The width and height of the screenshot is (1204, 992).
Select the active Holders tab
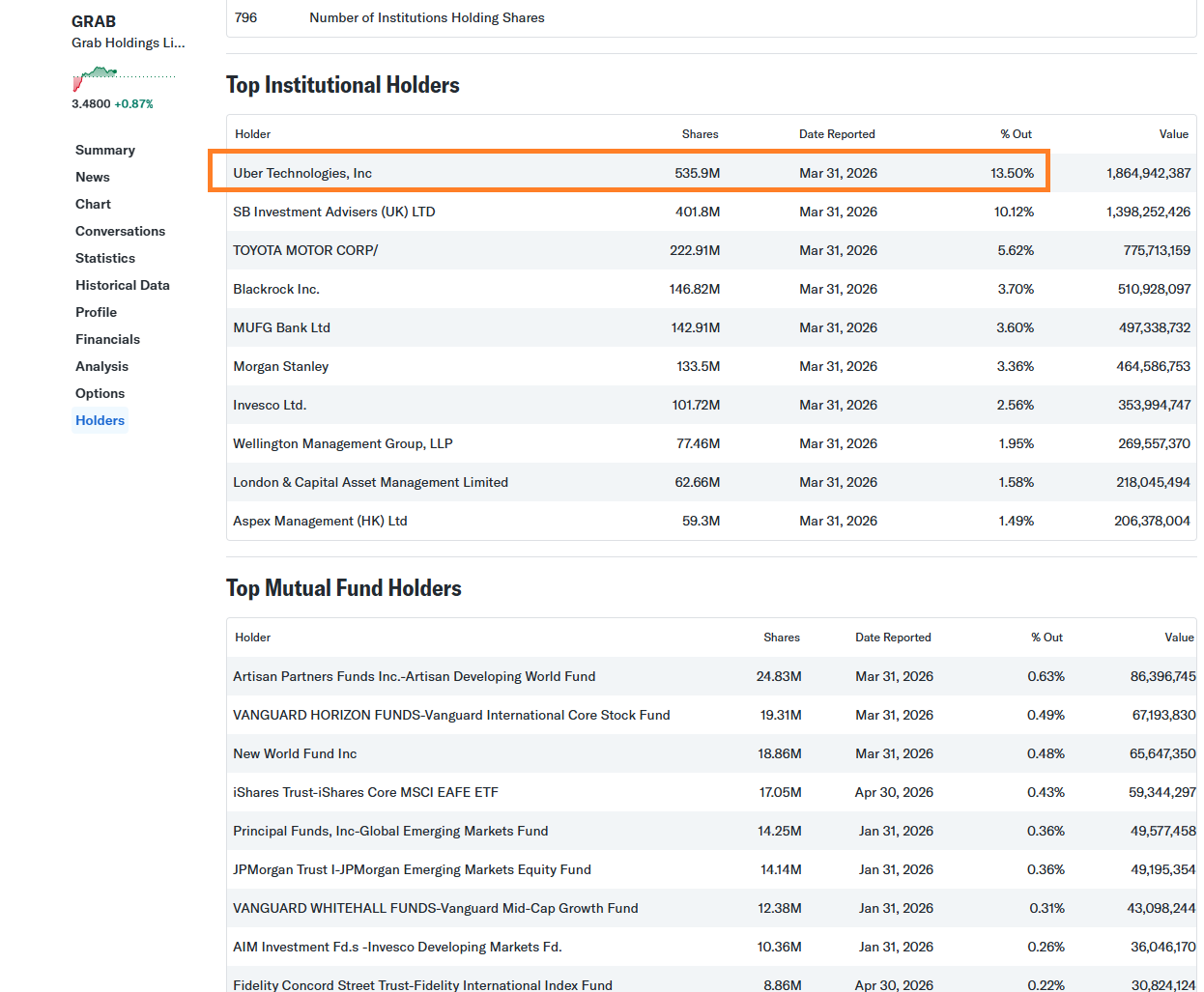(100, 420)
